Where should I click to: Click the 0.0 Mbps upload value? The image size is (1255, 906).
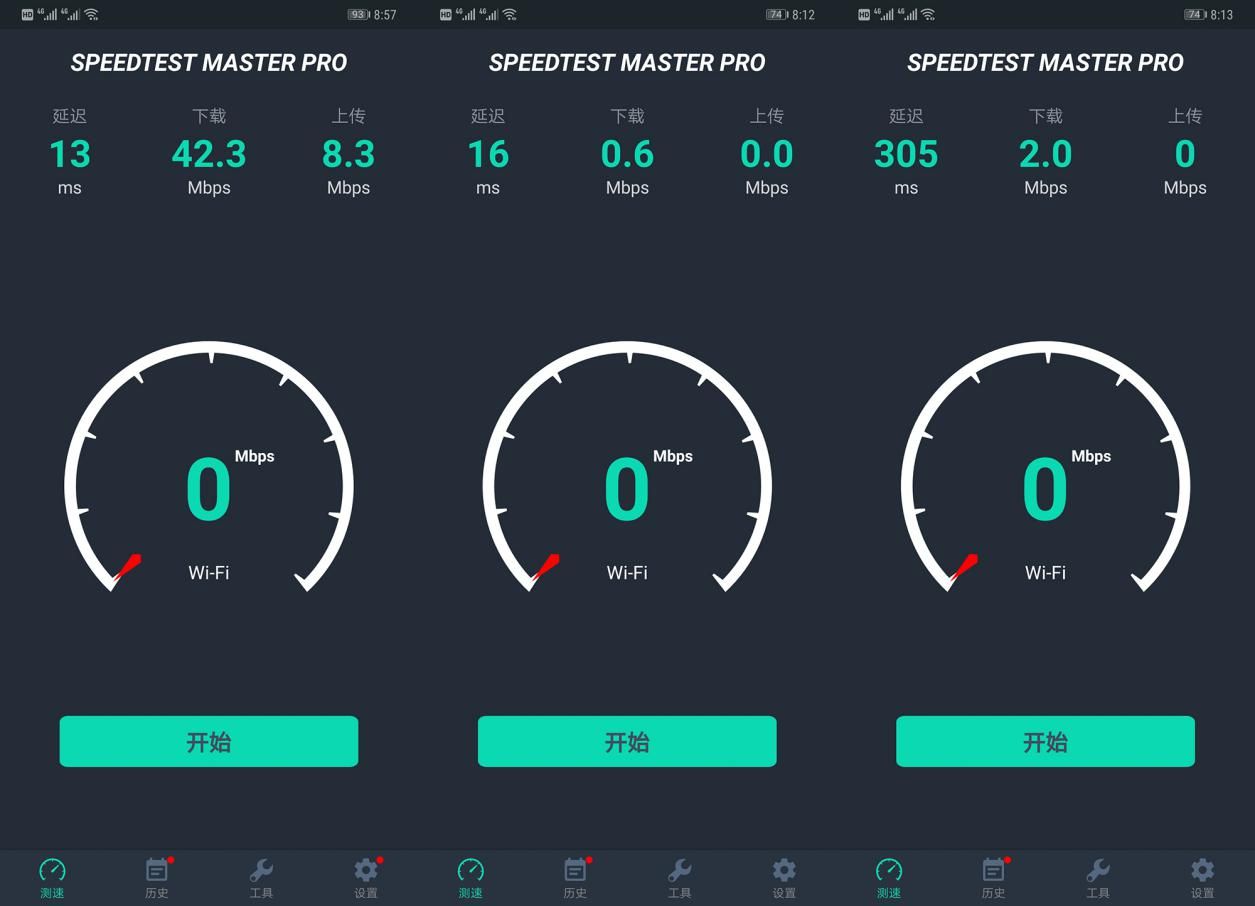[767, 154]
